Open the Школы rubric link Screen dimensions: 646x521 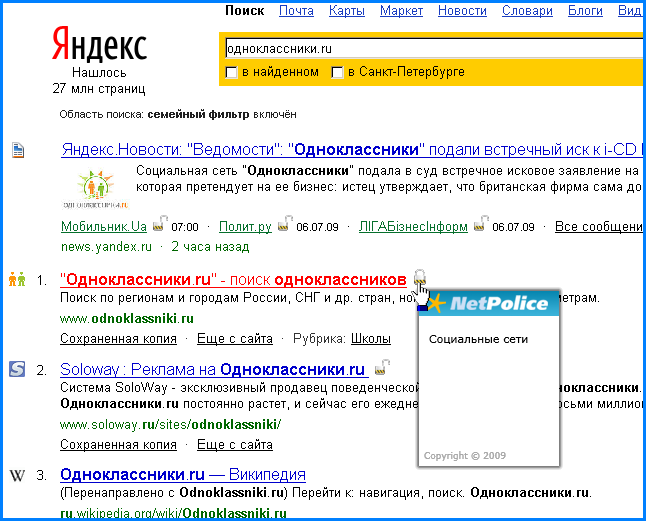click(x=371, y=339)
